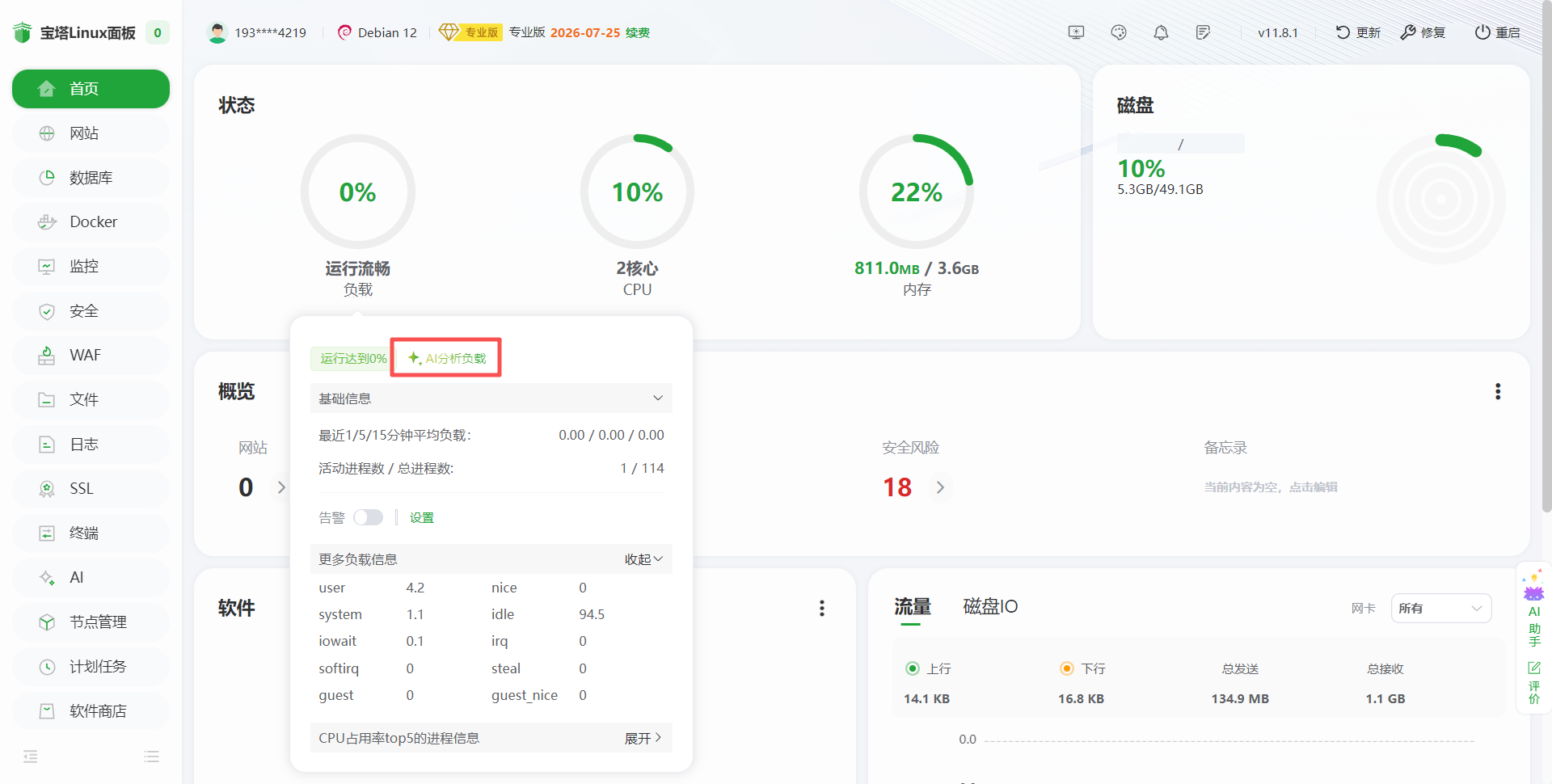Click the bottom-right sidebar list icon

(x=151, y=757)
